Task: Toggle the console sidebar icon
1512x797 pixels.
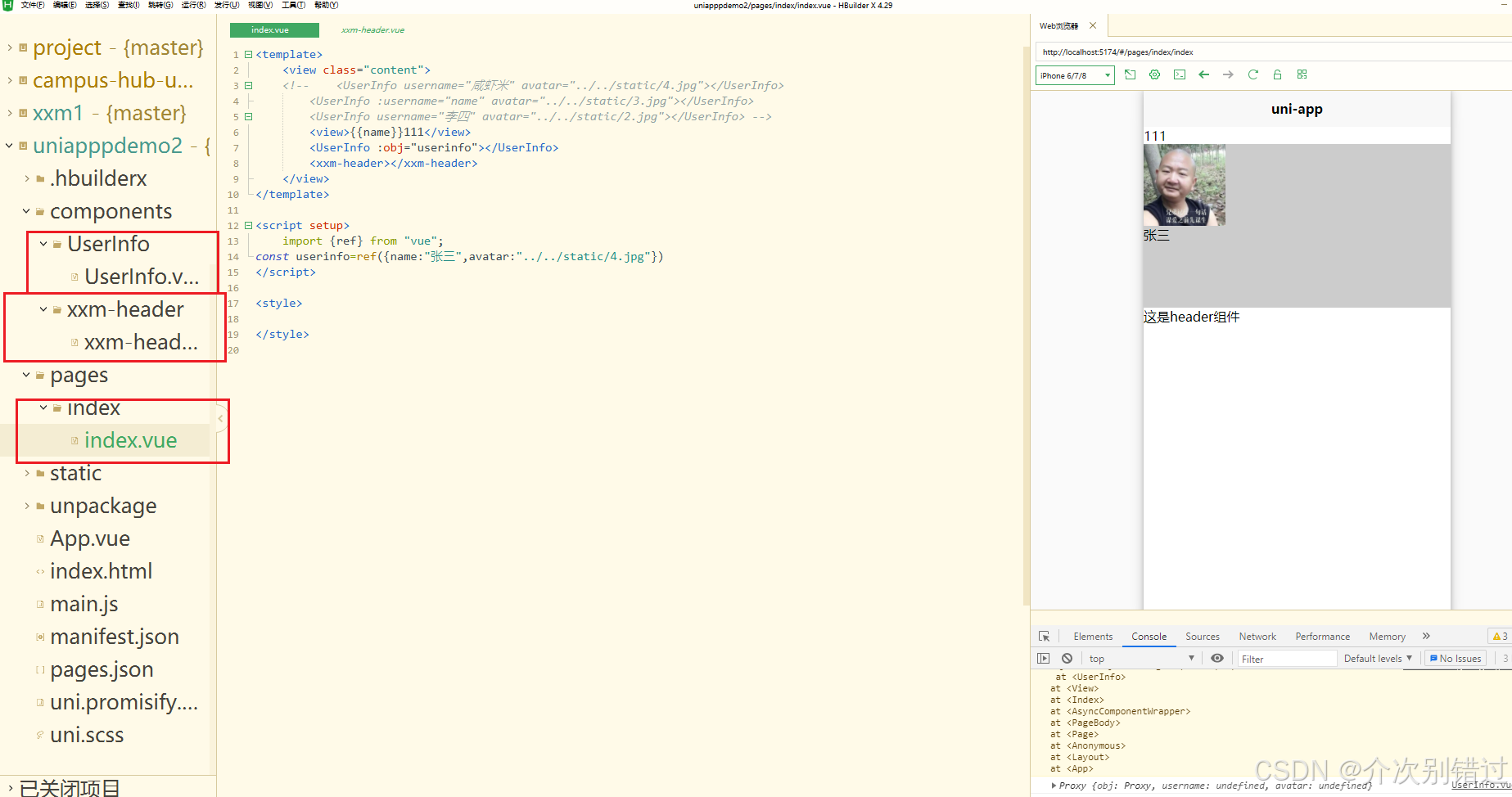Action: click(x=1043, y=658)
